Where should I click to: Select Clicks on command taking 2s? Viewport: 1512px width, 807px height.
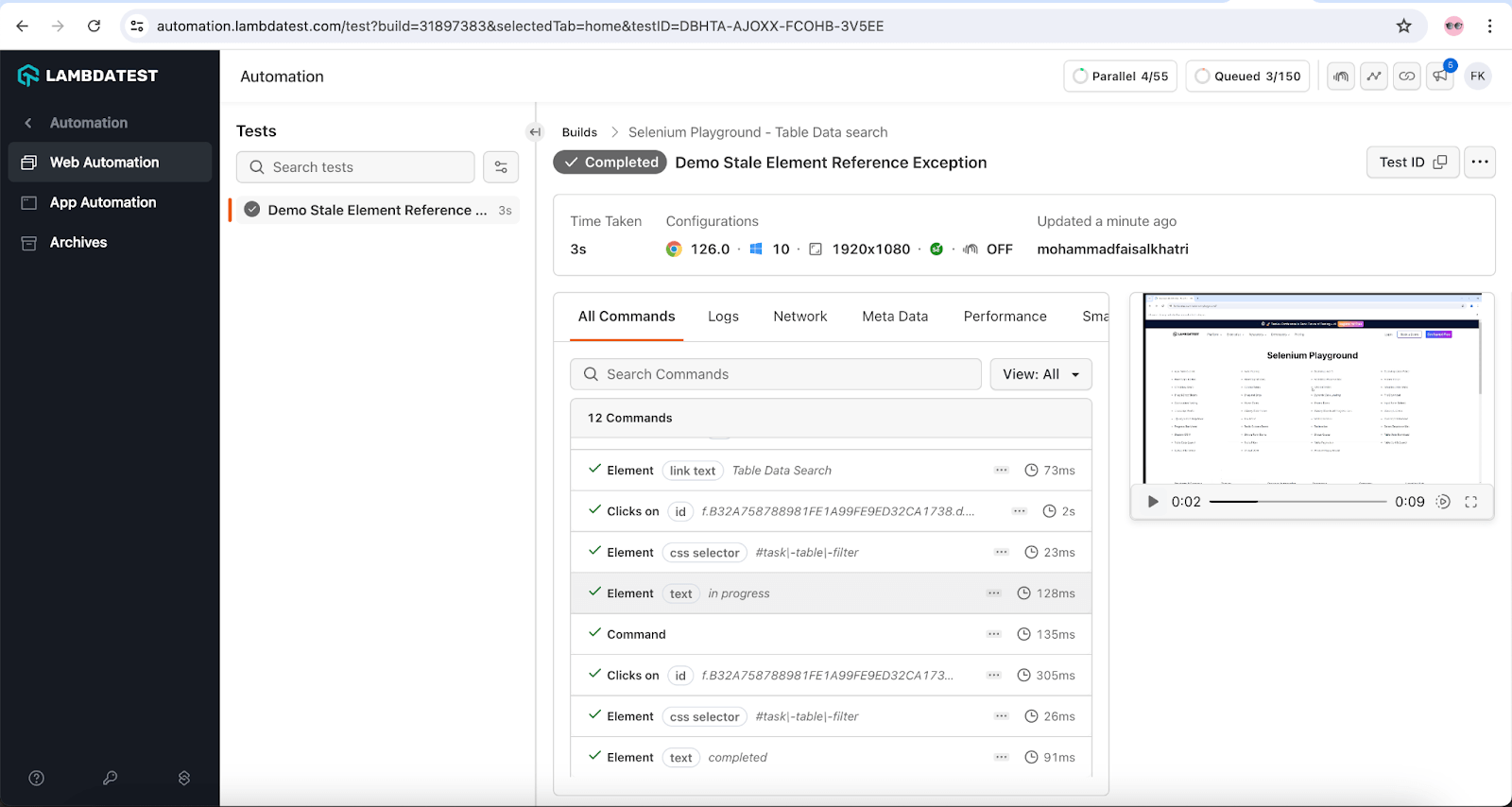[831, 511]
